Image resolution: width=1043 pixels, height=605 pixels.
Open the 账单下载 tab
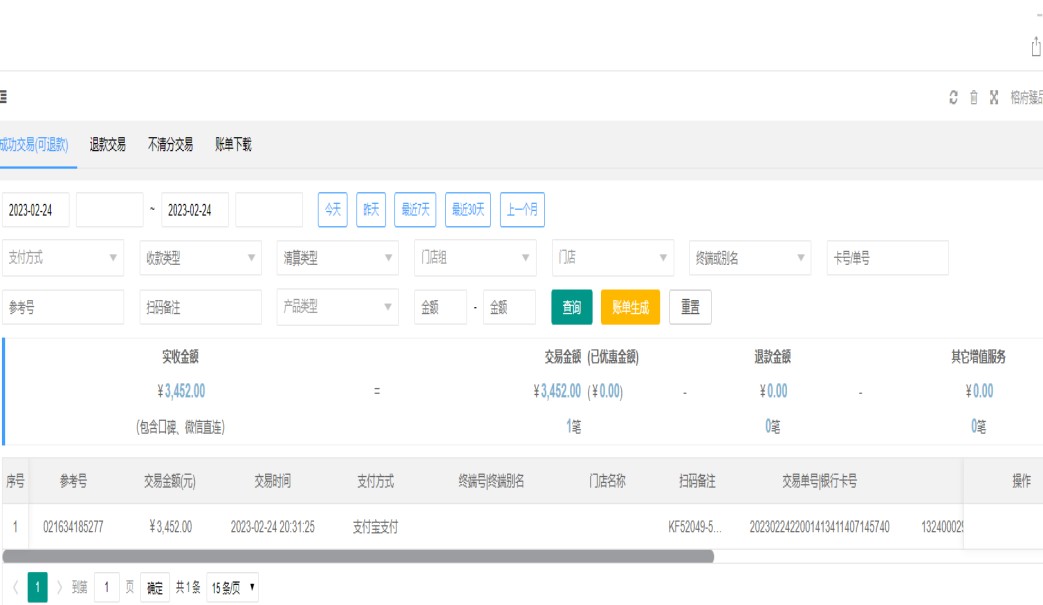(233, 145)
